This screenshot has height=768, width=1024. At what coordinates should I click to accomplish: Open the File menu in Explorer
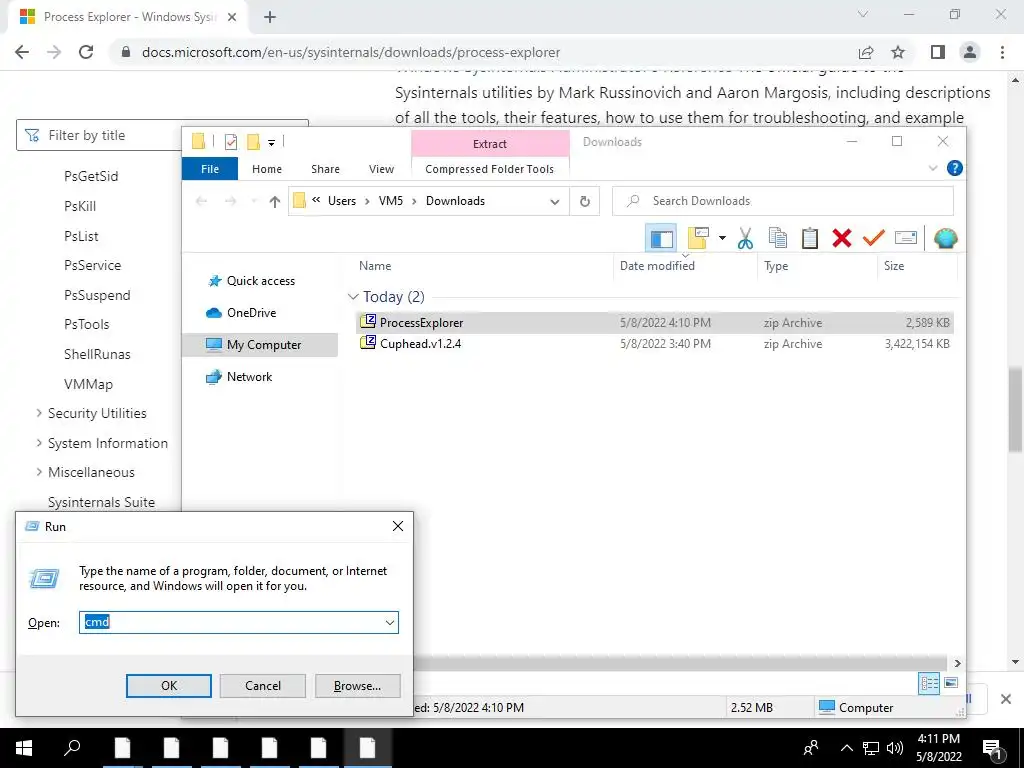click(210, 168)
